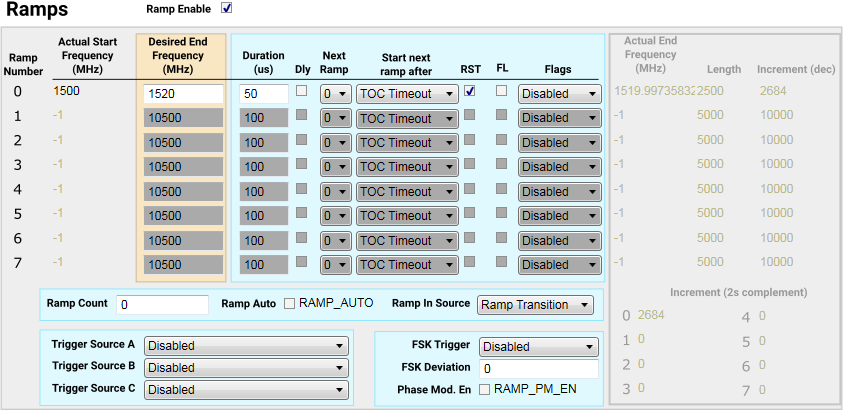The width and height of the screenshot is (843, 411).
Task: Toggle FL checkbox for ramp 7
Action: click(502, 261)
